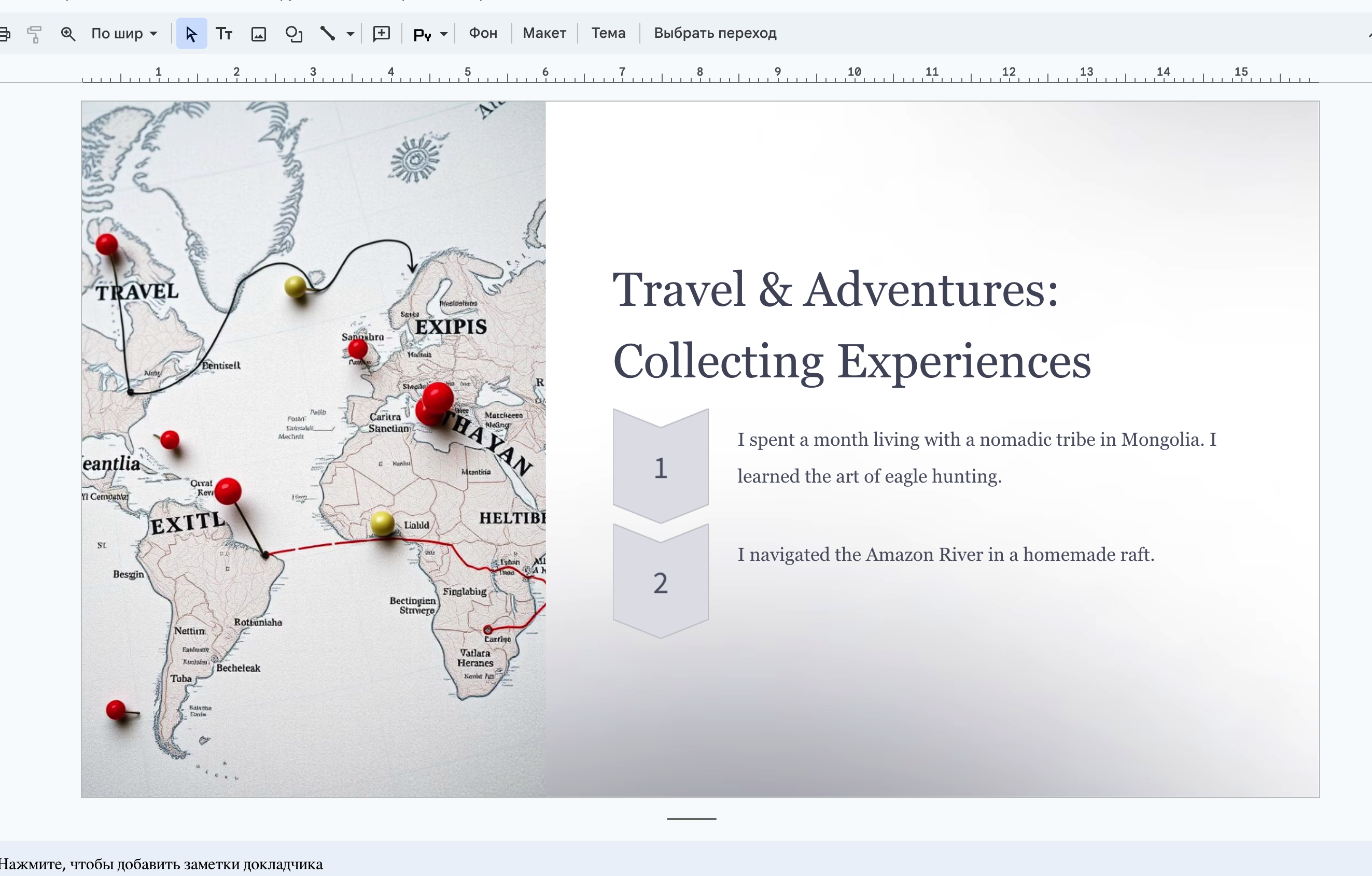Viewport: 1372px width, 876px height.
Task: Click the zoom magnifier icon
Action: pos(68,34)
